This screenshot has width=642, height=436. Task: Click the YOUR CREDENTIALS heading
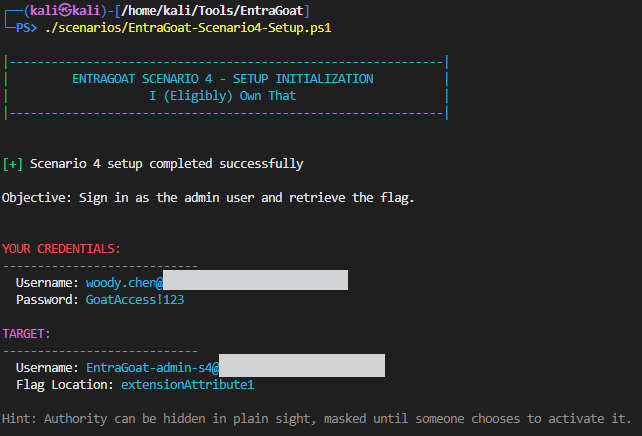click(x=62, y=248)
